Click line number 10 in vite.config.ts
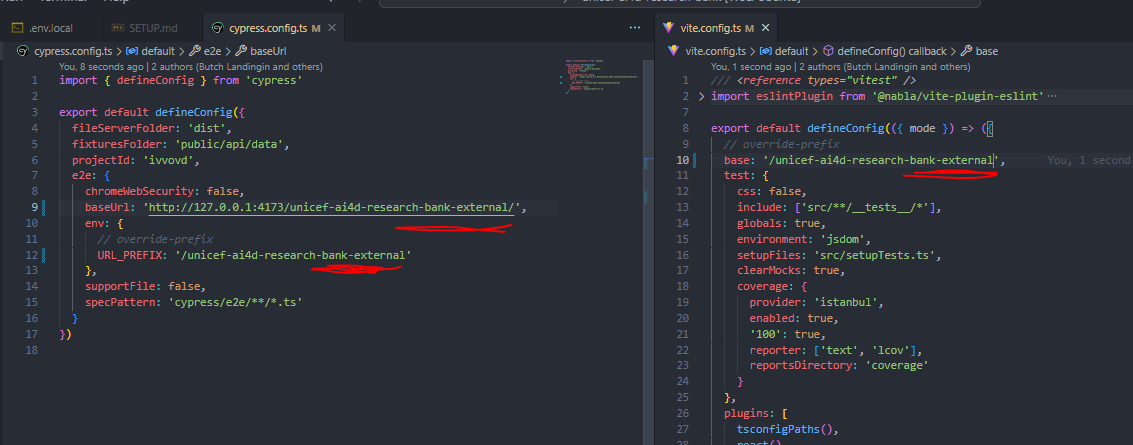 coord(684,160)
